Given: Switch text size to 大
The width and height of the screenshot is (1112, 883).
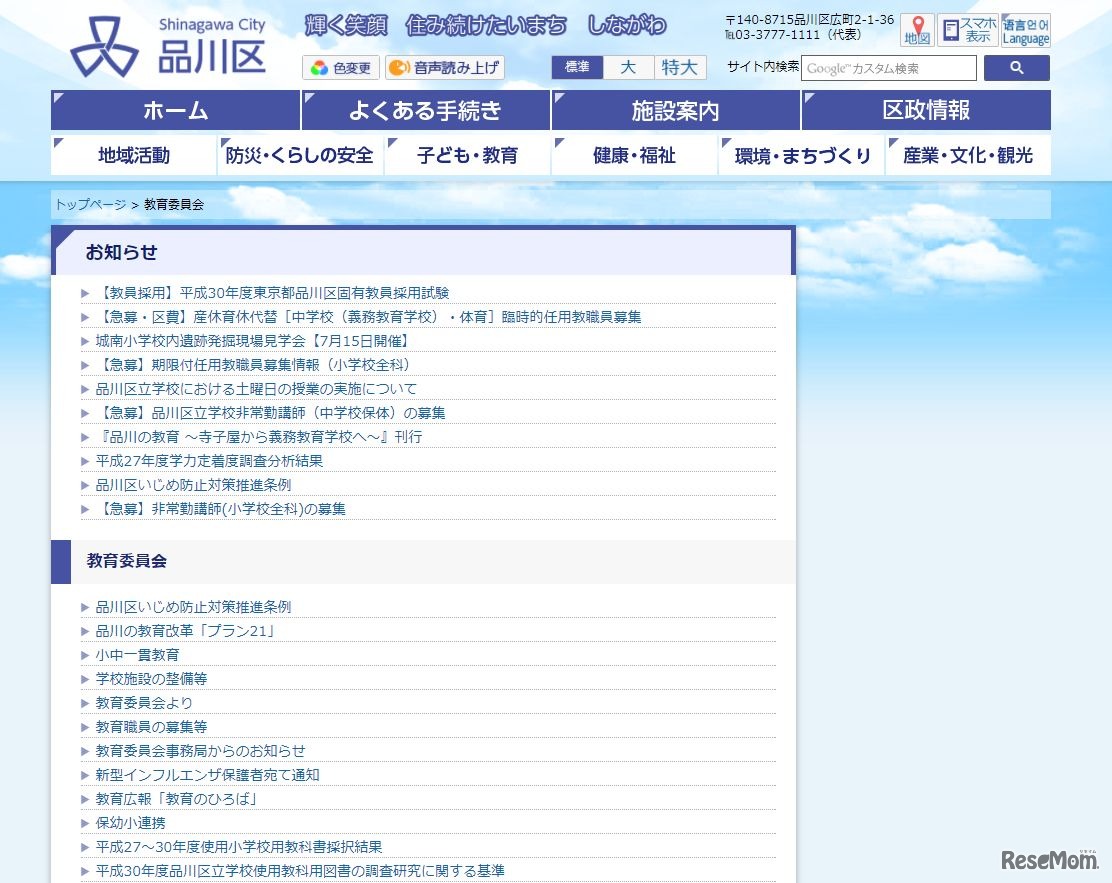Looking at the screenshot, I should (x=627, y=67).
